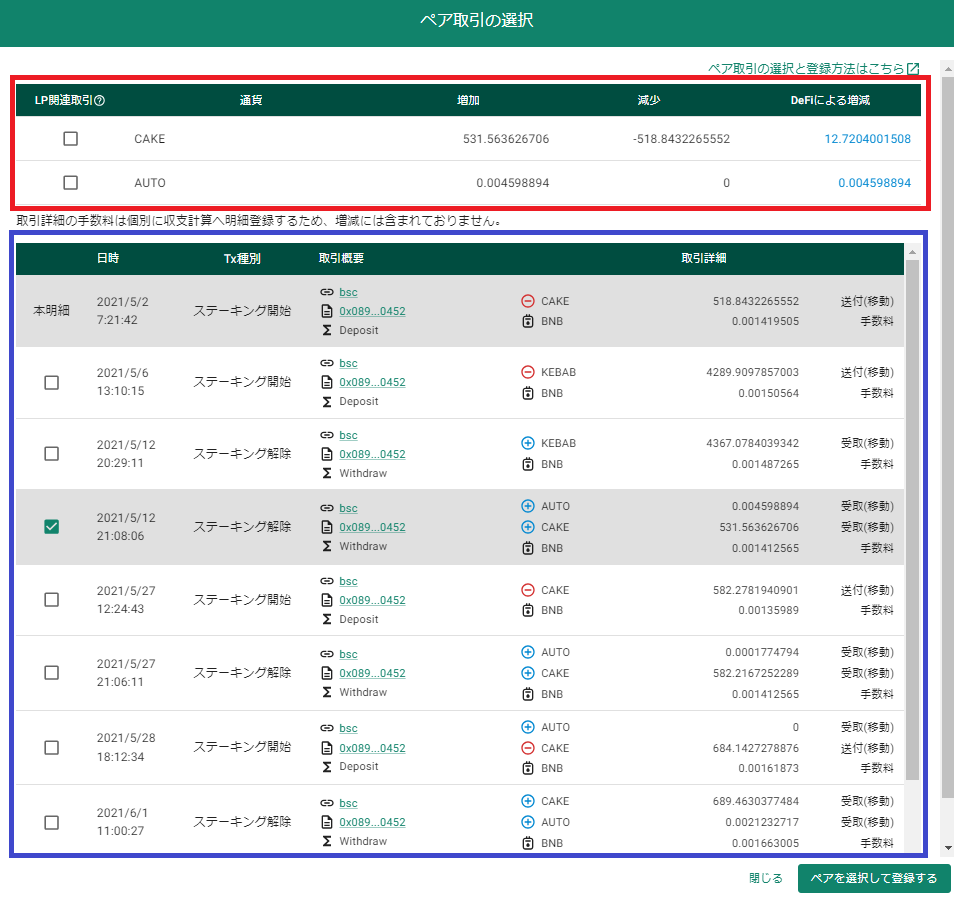Click the 取引概要 column header
This screenshot has height=898, width=954.
(x=341, y=258)
